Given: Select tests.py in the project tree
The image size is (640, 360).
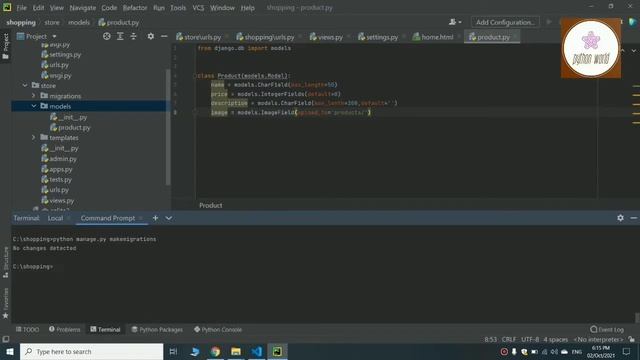Looking at the screenshot, I should pyautogui.click(x=56, y=180).
